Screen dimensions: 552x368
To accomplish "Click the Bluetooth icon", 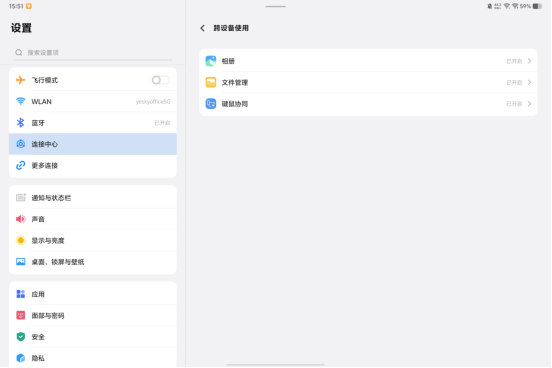I will tap(21, 123).
